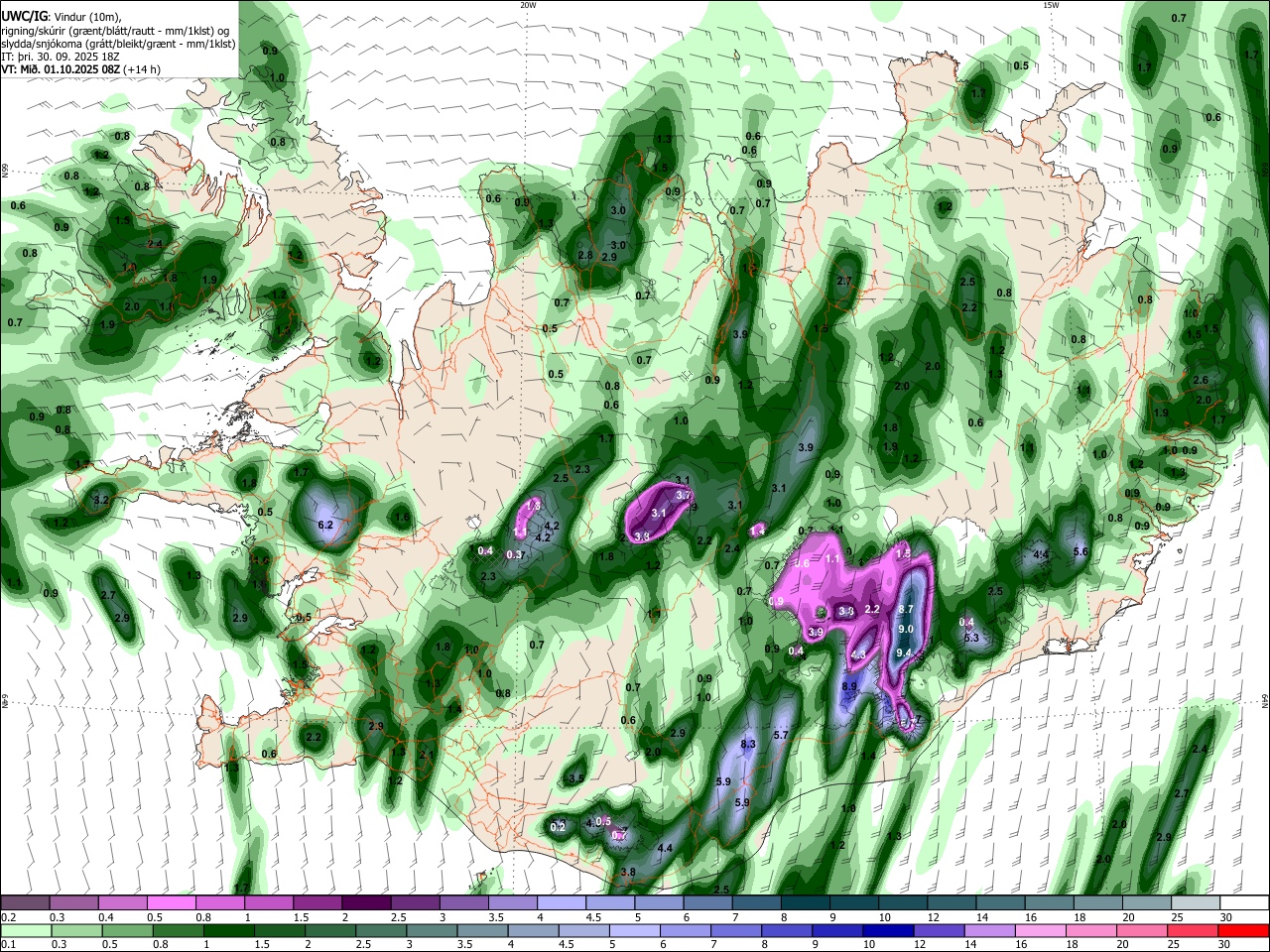Select the bright pink snow-scale swatch between 0.5 and 0.8
1270x952 pixels.
(172, 902)
